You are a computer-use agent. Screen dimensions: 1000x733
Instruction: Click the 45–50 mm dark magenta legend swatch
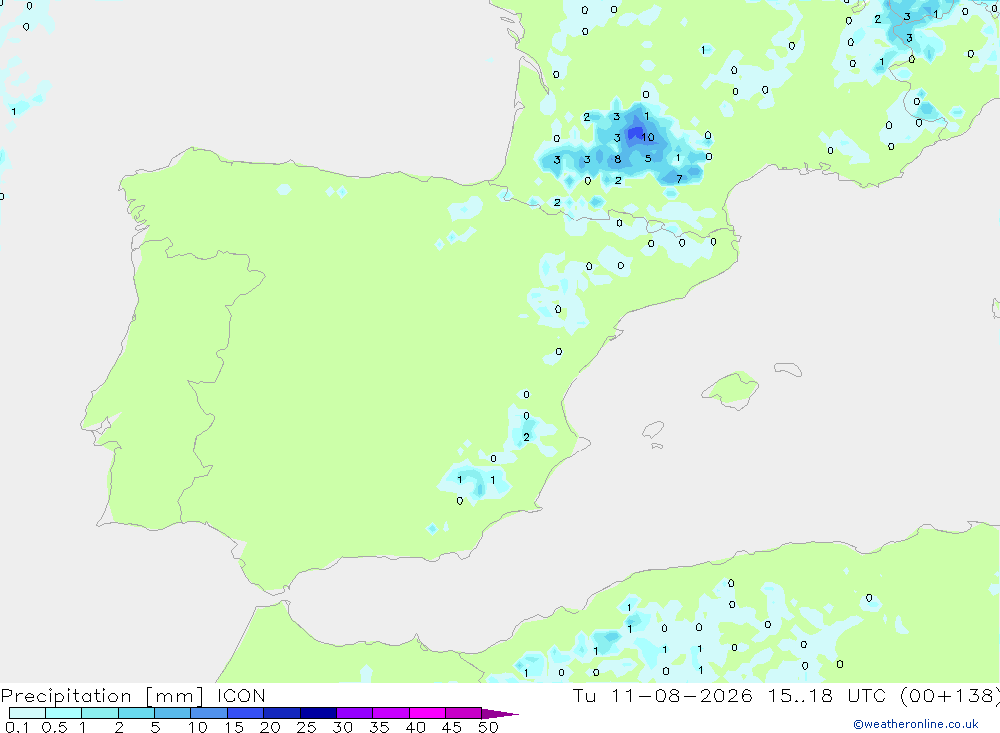pyautogui.click(x=464, y=713)
